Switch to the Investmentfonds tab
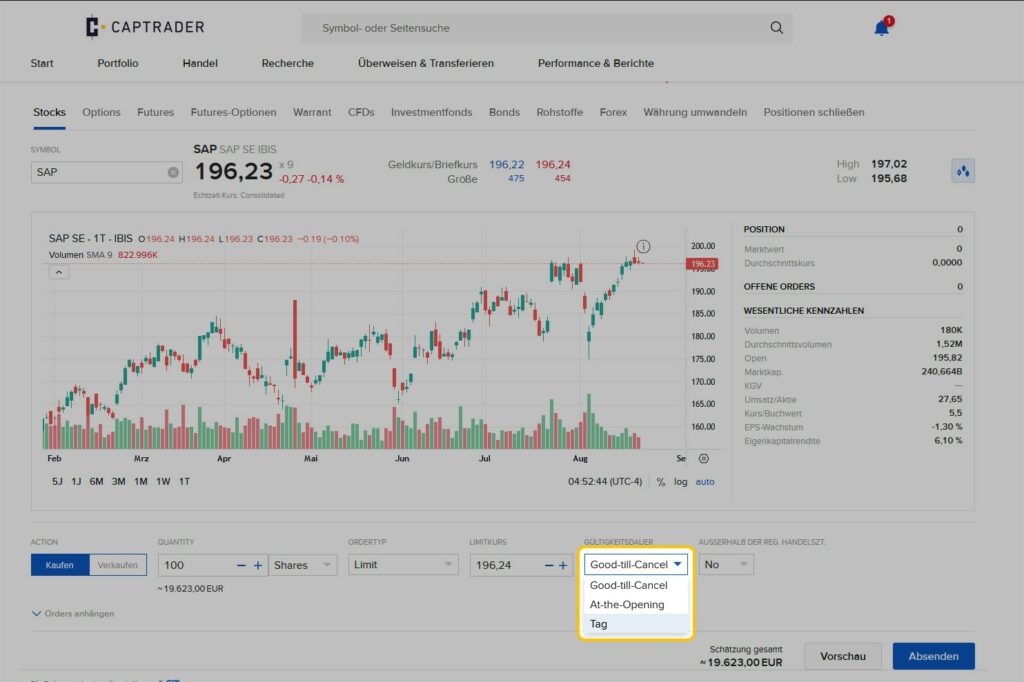The width and height of the screenshot is (1024, 682). click(432, 112)
